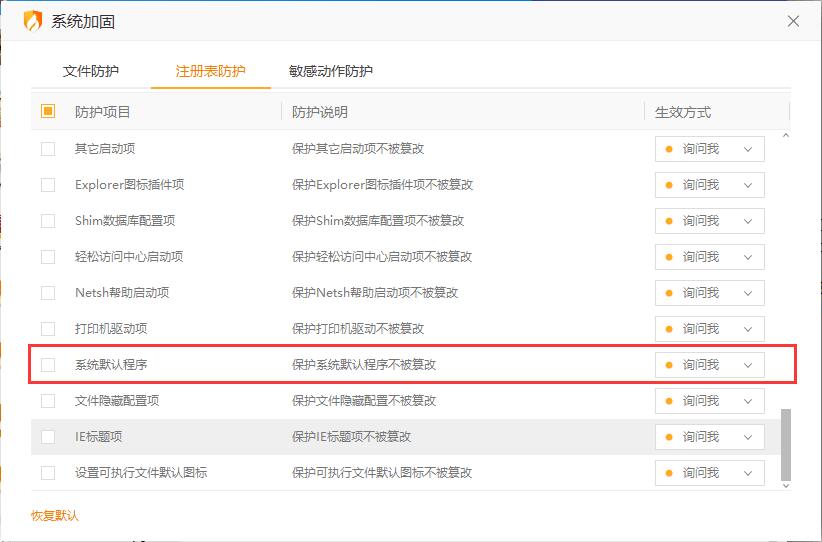Close the 系统加固 dialog
The image size is (822, 542).
(793, 21)
